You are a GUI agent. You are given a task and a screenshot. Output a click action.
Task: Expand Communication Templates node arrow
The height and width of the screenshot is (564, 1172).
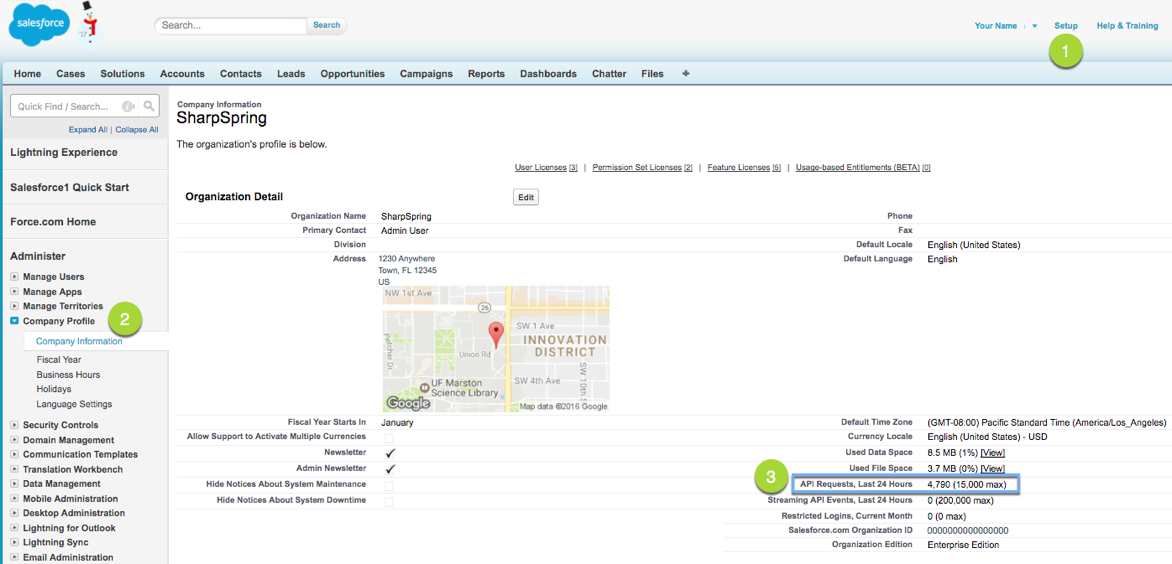14,454
